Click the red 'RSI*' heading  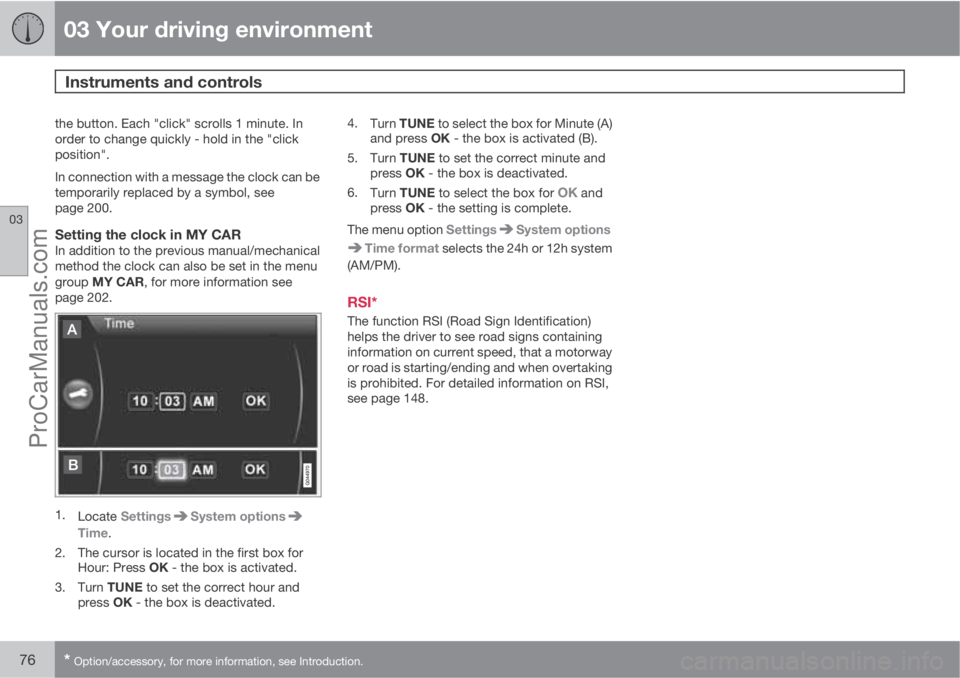[x=362, y=302]
